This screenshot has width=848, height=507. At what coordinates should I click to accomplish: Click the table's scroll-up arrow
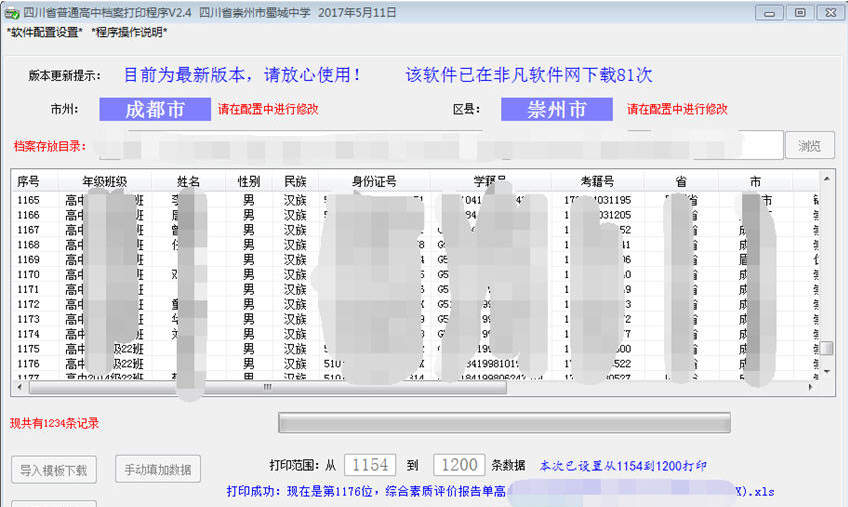pos(827,179)
